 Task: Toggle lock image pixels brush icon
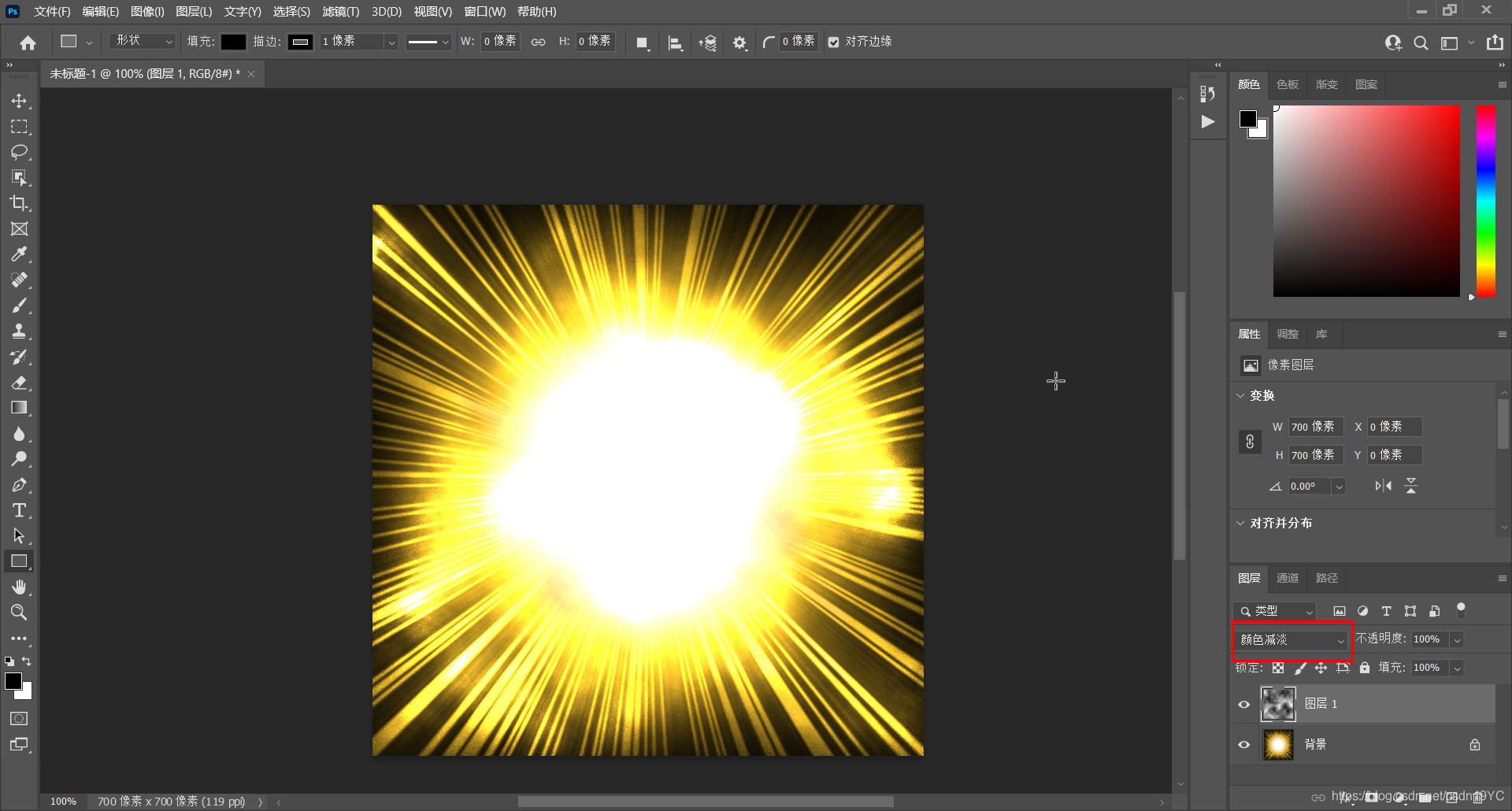click(x=1300, y=668)
